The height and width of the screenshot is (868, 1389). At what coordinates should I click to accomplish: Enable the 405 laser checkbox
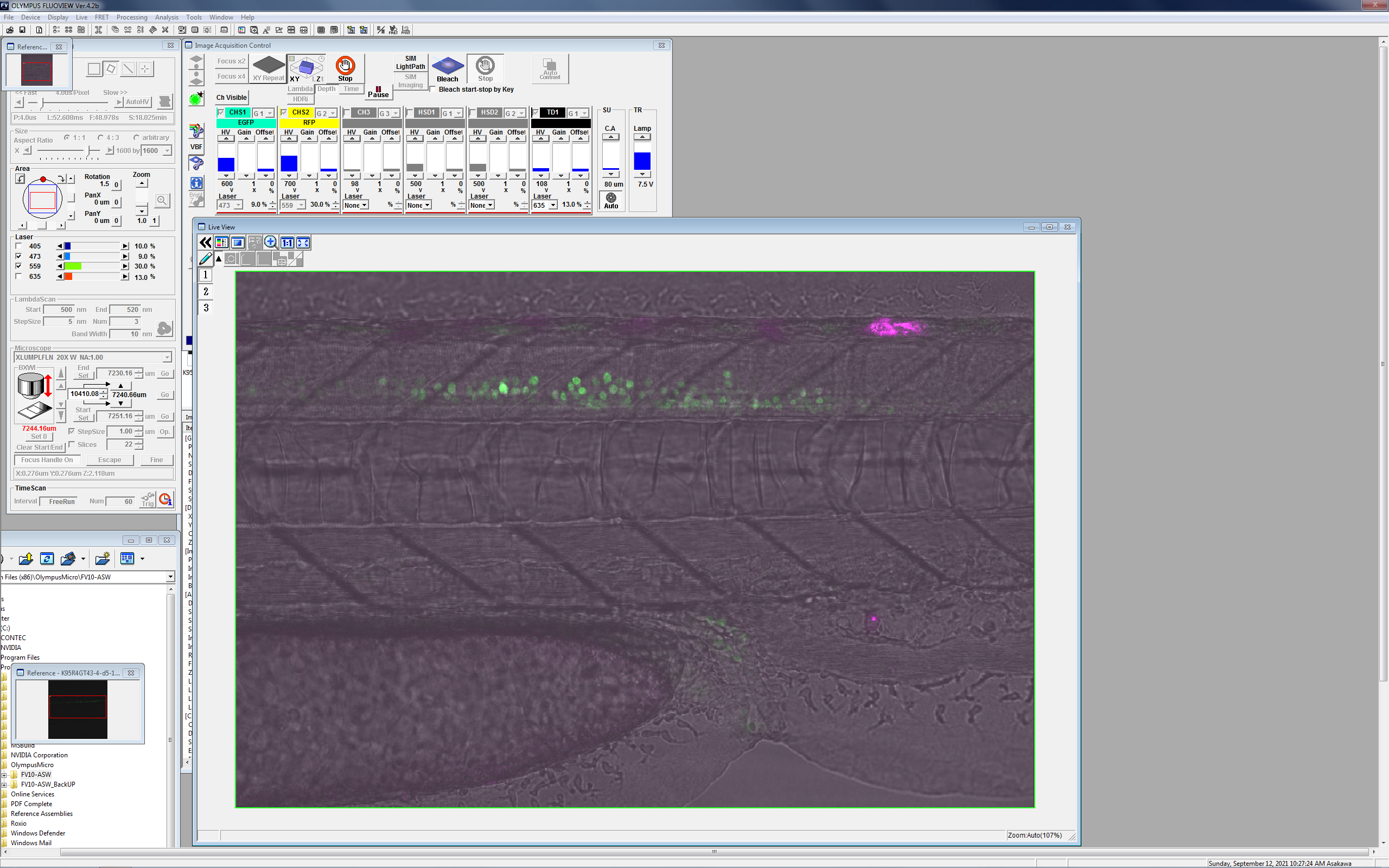tap(18, 246)
